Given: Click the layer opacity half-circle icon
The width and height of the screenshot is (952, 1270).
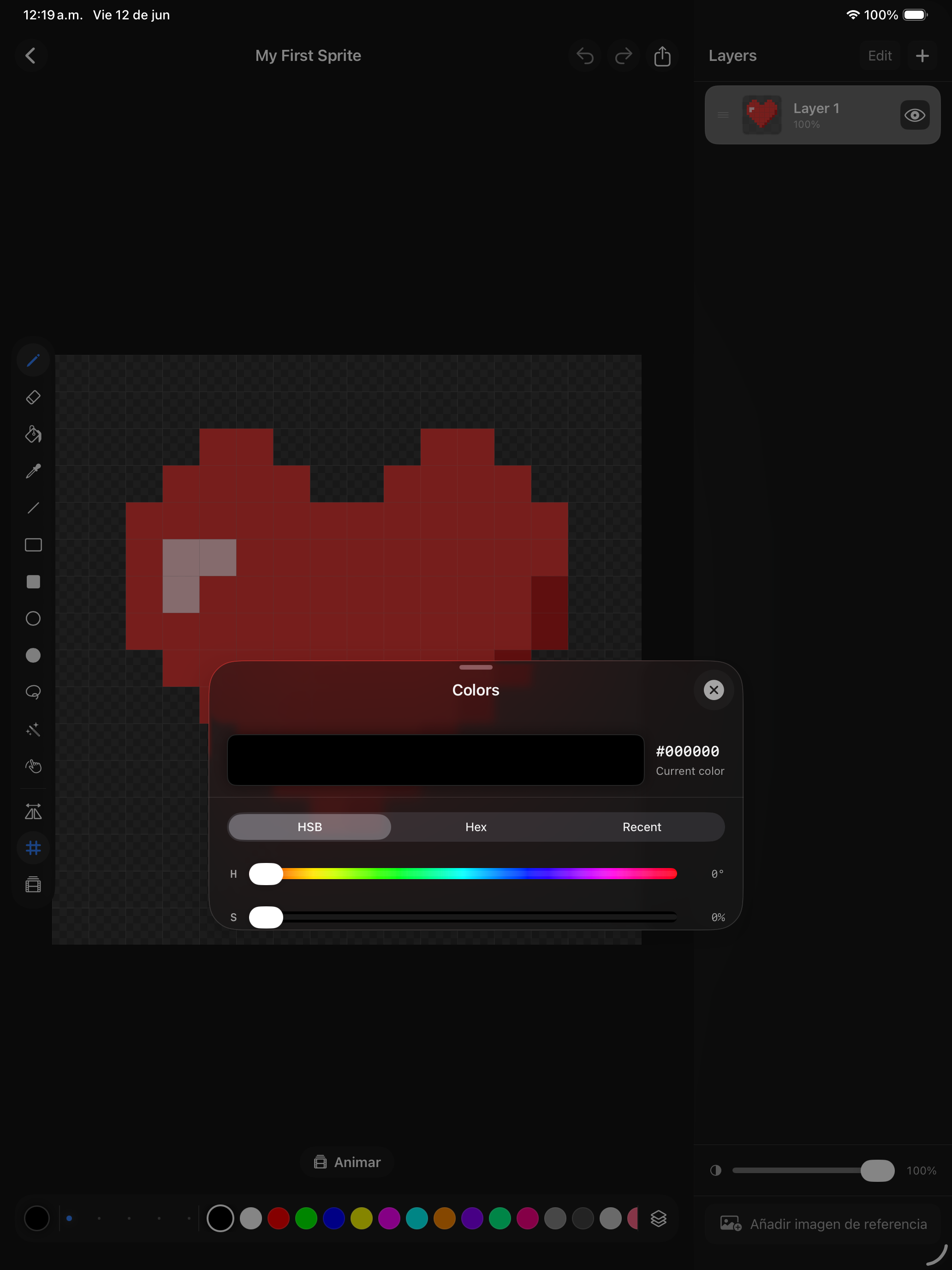Looking at the screenshot, I should [715, 1170].
